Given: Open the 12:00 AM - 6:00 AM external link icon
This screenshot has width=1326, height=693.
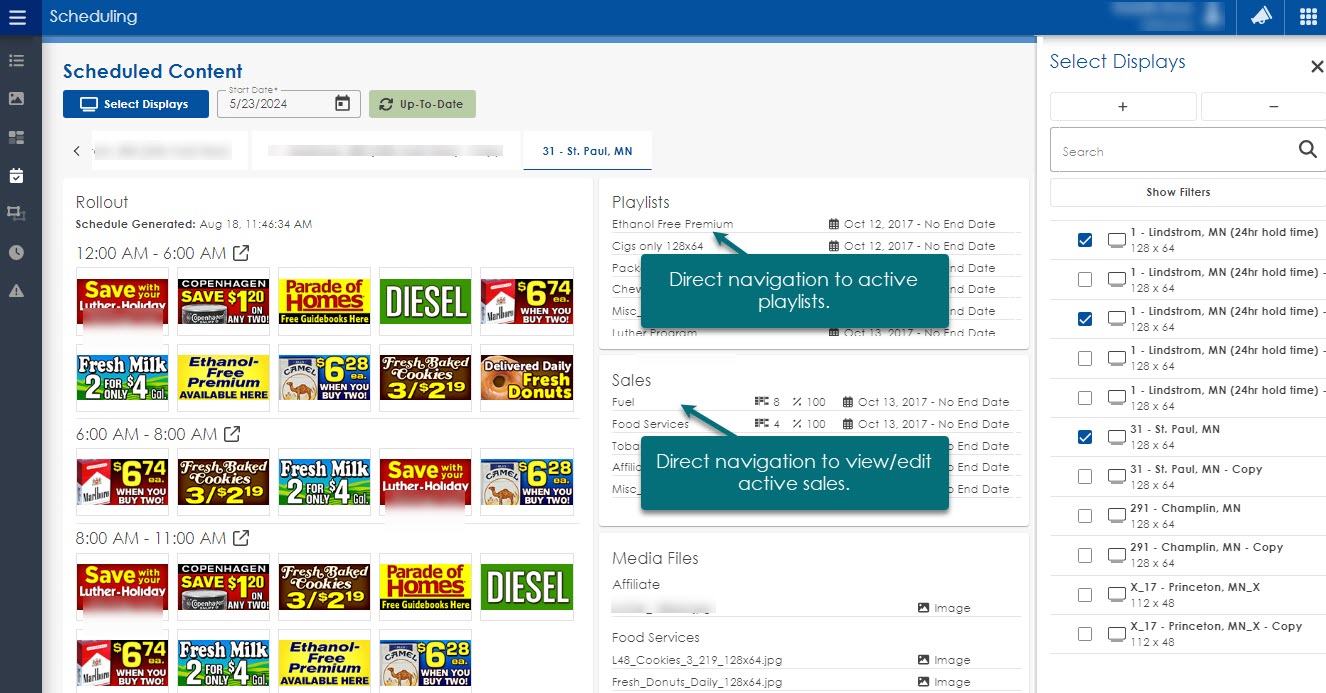Looking at the screenshot, I should click(x=241, y=254).
